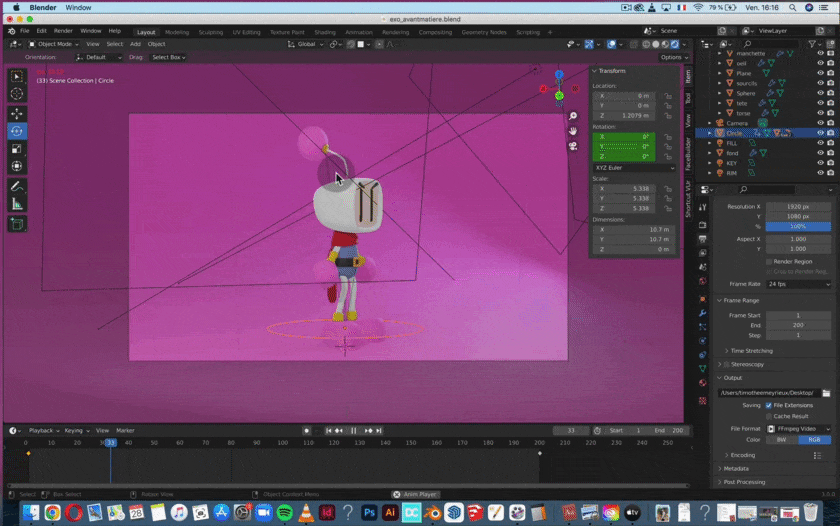Launch Photoshop from the dock
The image size is (840, 526).
[x=369, y=513]
